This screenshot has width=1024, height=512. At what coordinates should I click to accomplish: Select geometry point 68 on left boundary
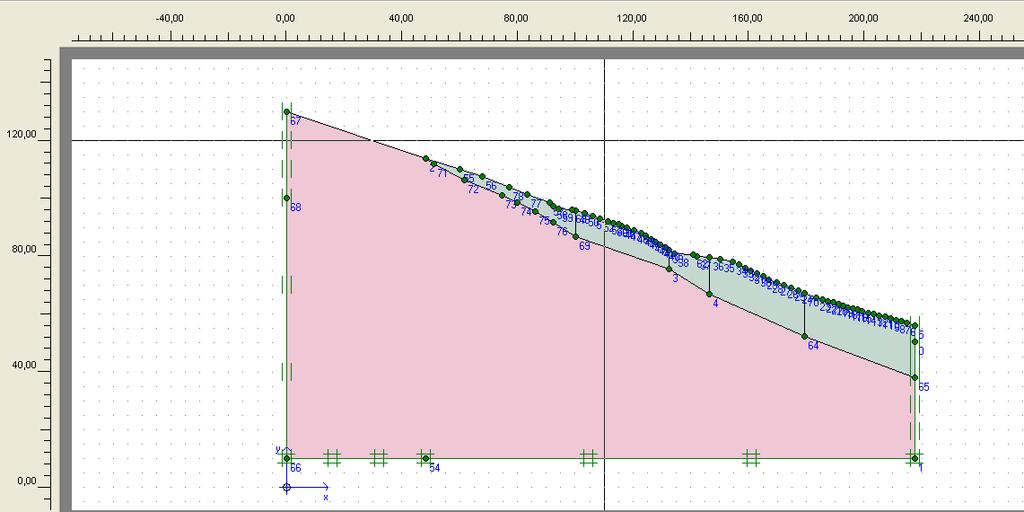click(x=287, y=198)
